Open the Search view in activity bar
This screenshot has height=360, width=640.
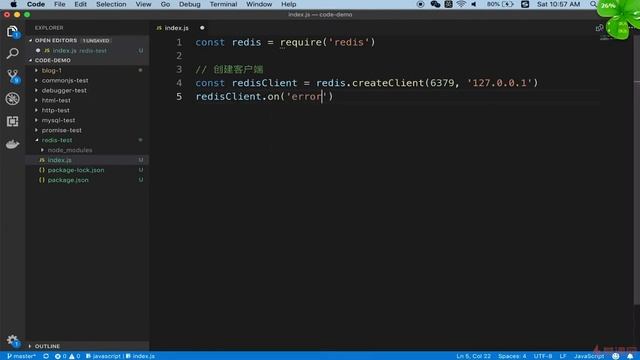(x=12, y=53)
